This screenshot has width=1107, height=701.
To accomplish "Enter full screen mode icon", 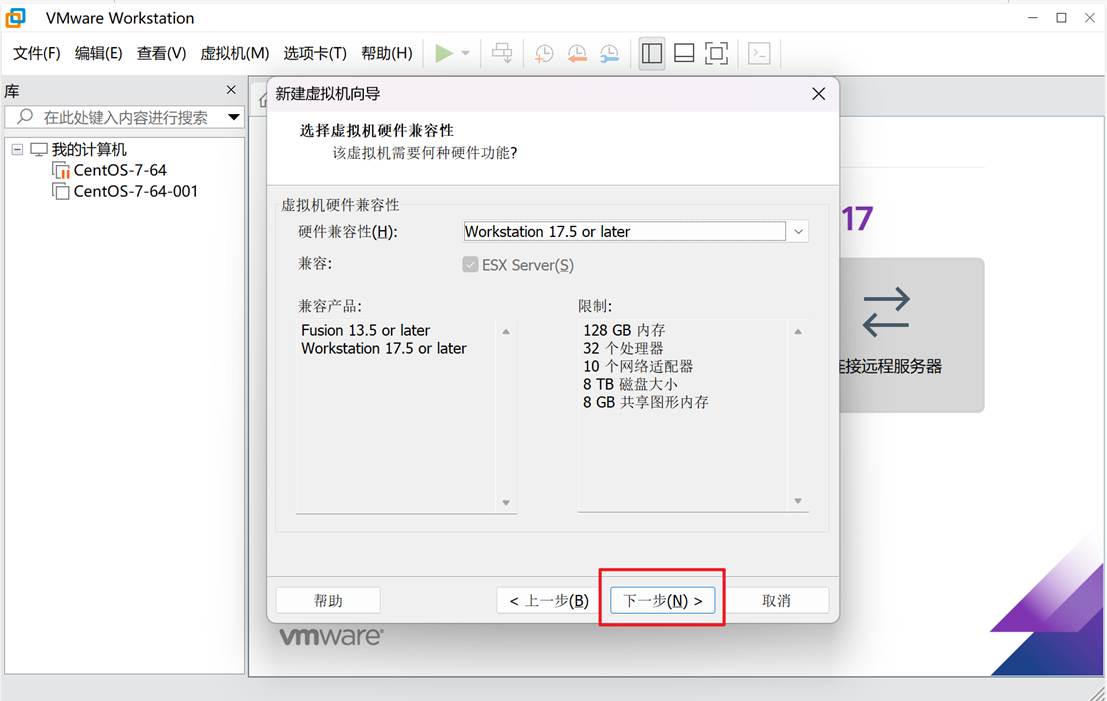I will click(717, 54).
